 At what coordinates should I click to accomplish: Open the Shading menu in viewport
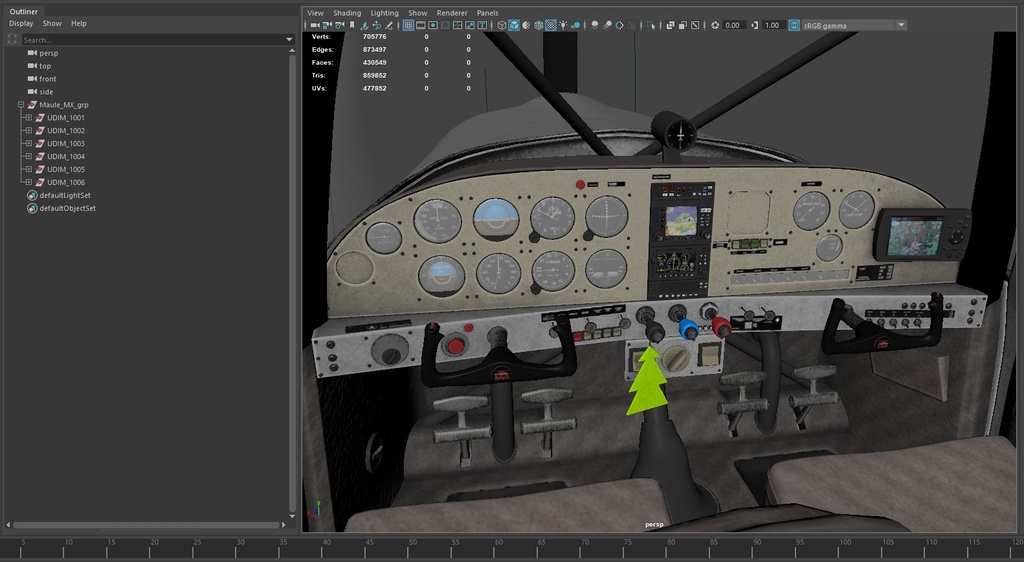pyautogui.click(x=347, y=13)
